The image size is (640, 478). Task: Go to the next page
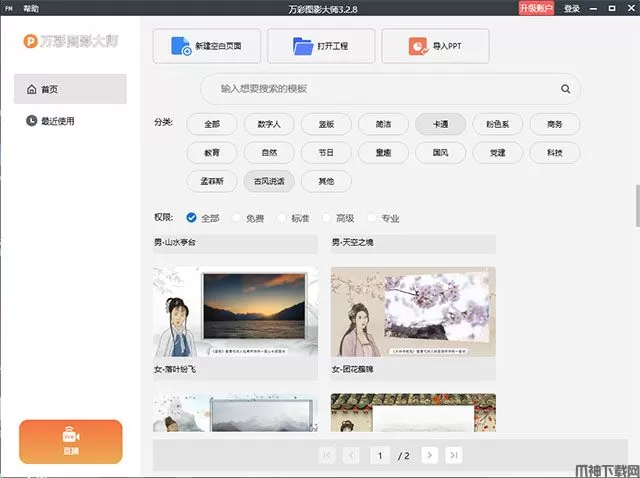click(429, 455)
